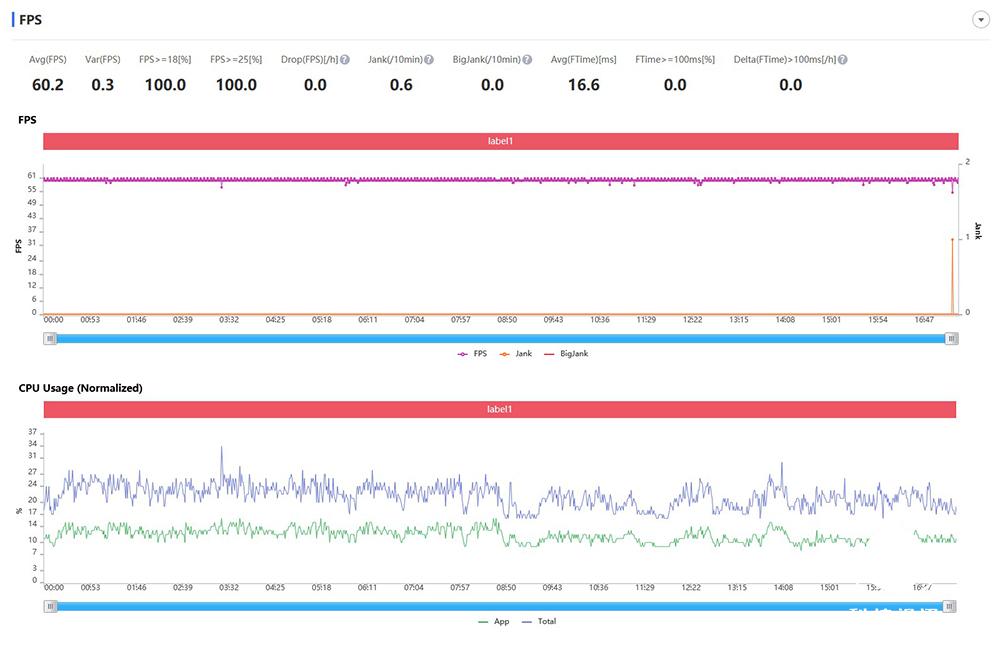Screen dimensions: 1000x661
Task: Click the CPU total peak near 03:32
Action: pos(221,448)
